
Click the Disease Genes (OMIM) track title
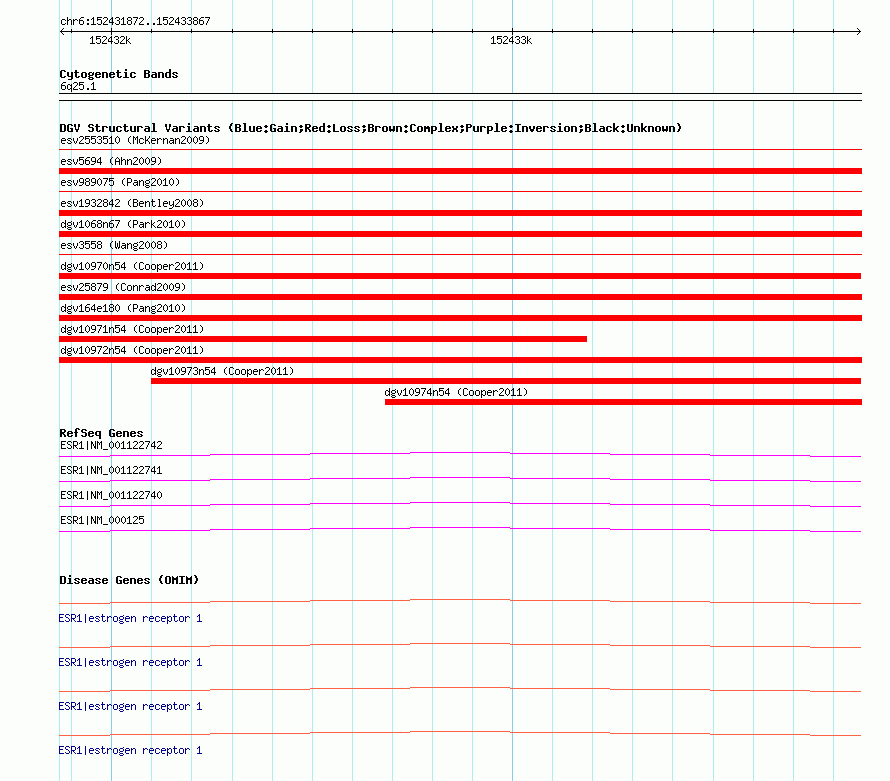tap(129, 580)
